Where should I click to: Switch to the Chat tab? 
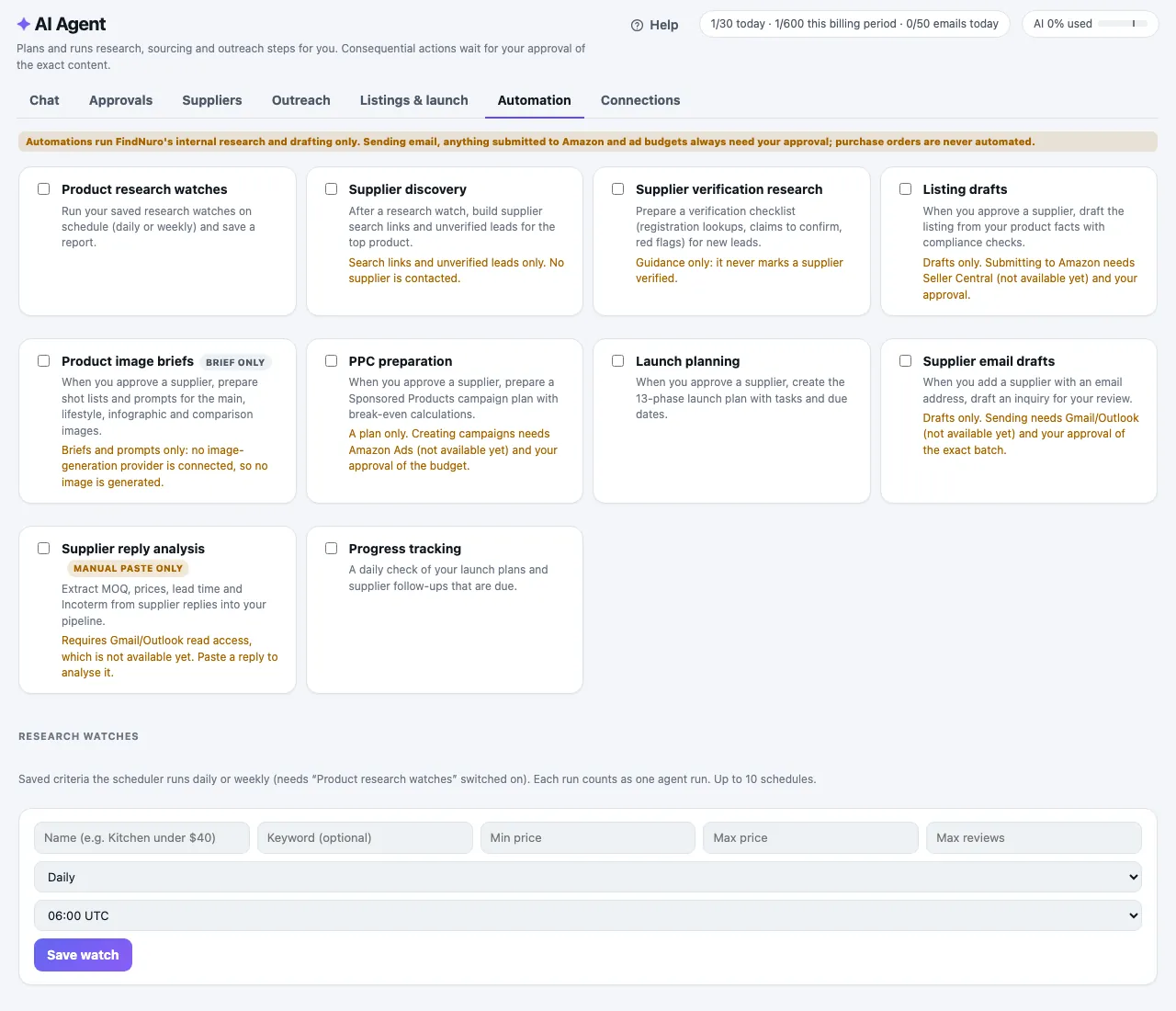click(x=44, y=100)
